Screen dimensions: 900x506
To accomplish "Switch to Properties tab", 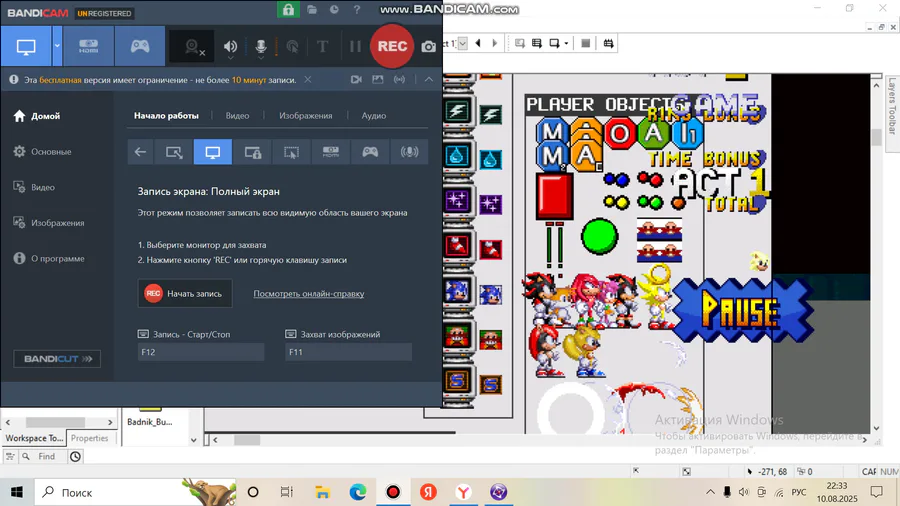I will pos(90,438).
